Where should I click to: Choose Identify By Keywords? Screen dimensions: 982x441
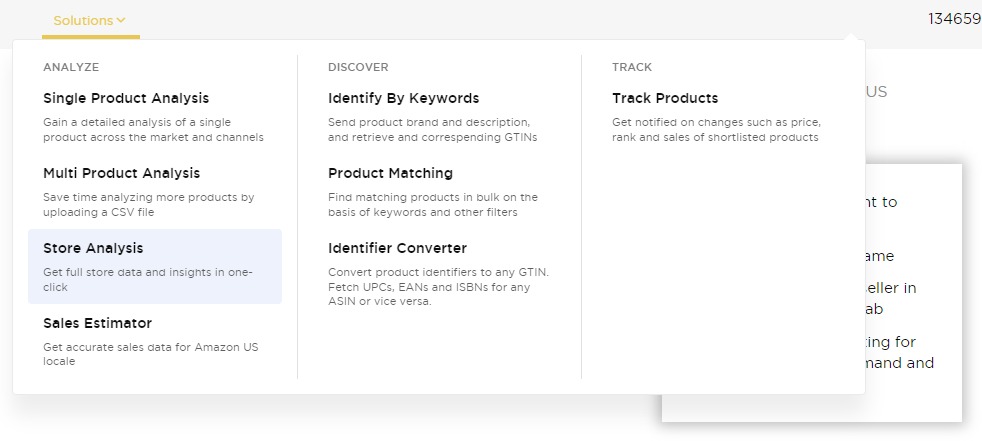pyautogui.click(x=403, y=98)
